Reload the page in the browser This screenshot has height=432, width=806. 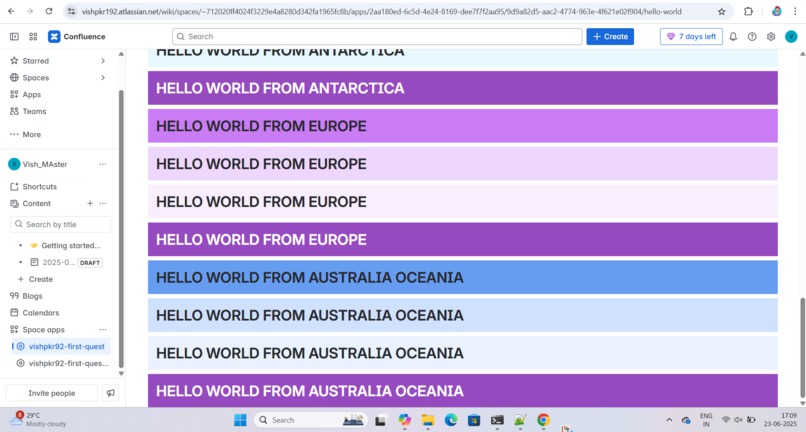pyautogui.click(x=49, y=11)
